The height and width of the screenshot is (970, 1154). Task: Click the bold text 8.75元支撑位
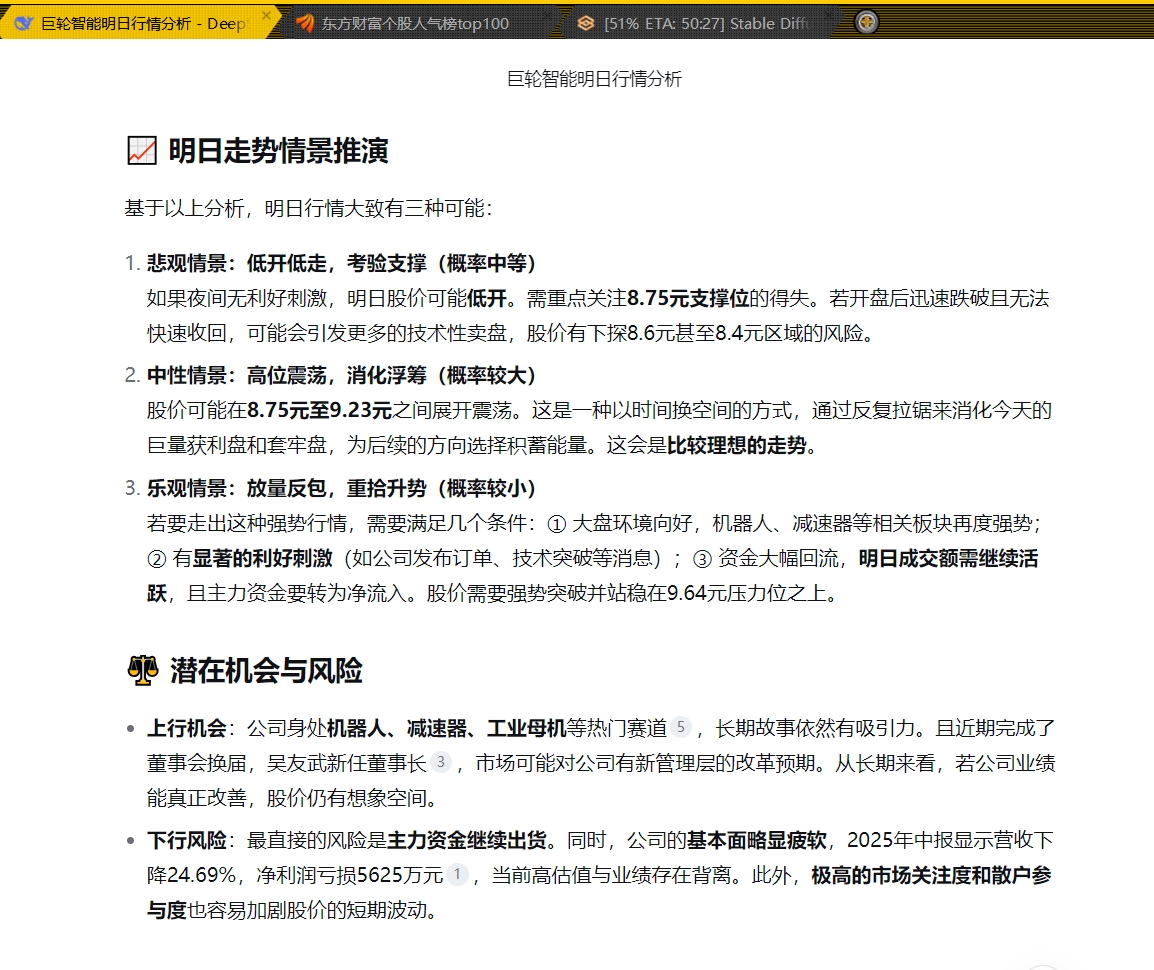click(688, 298)
